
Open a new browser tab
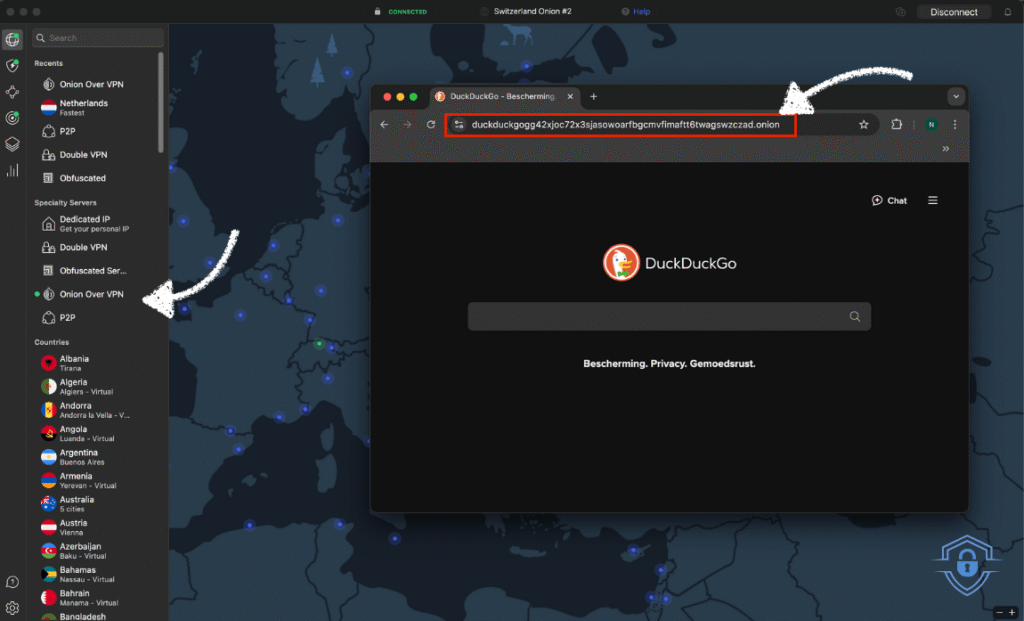coord(593,97)
